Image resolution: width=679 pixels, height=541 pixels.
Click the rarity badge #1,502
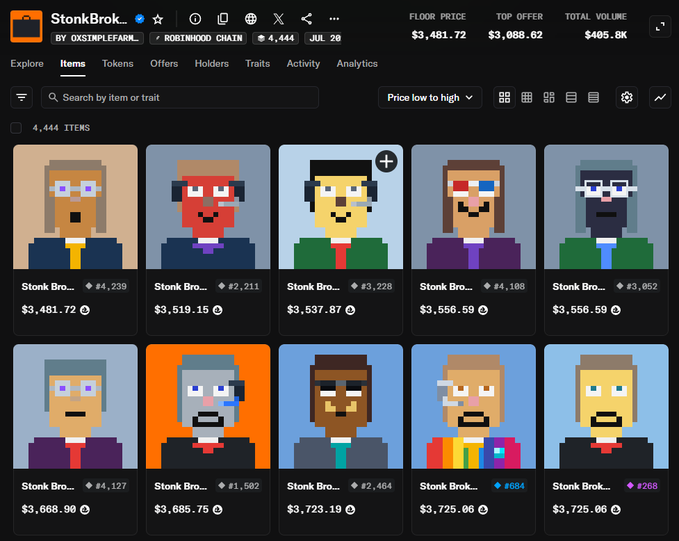click(239, 486)
